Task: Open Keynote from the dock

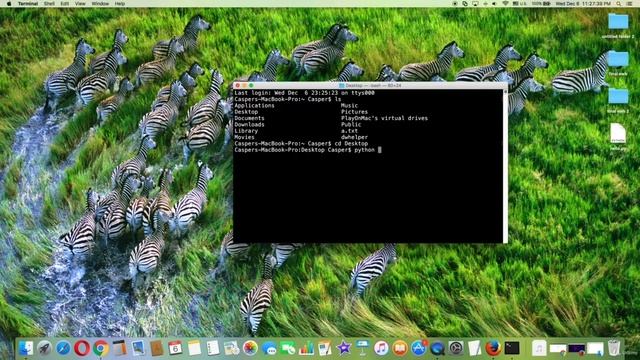Action: point(362,348)
